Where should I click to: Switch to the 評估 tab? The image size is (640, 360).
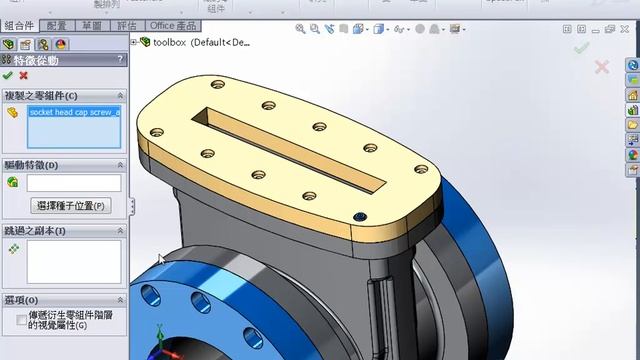(x=127, y=26)
